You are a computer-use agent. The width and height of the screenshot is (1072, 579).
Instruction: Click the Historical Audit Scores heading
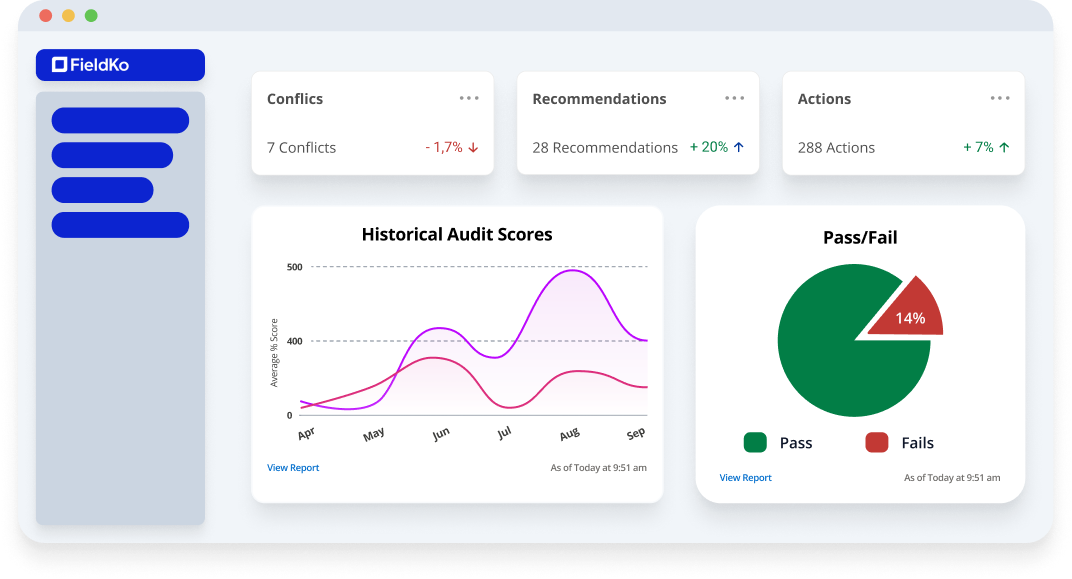click(x=457, y=234)
